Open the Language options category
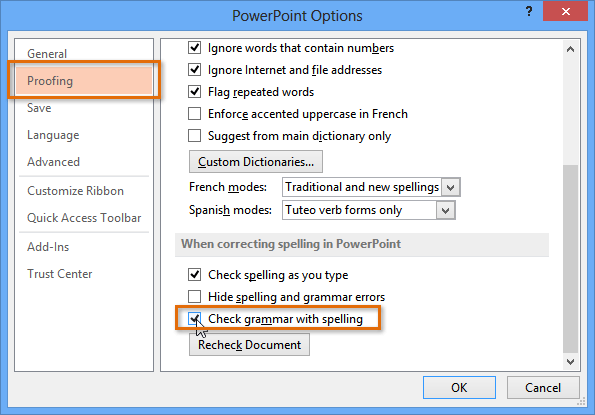Screen dimensions: 595x415 coord(84,135)
